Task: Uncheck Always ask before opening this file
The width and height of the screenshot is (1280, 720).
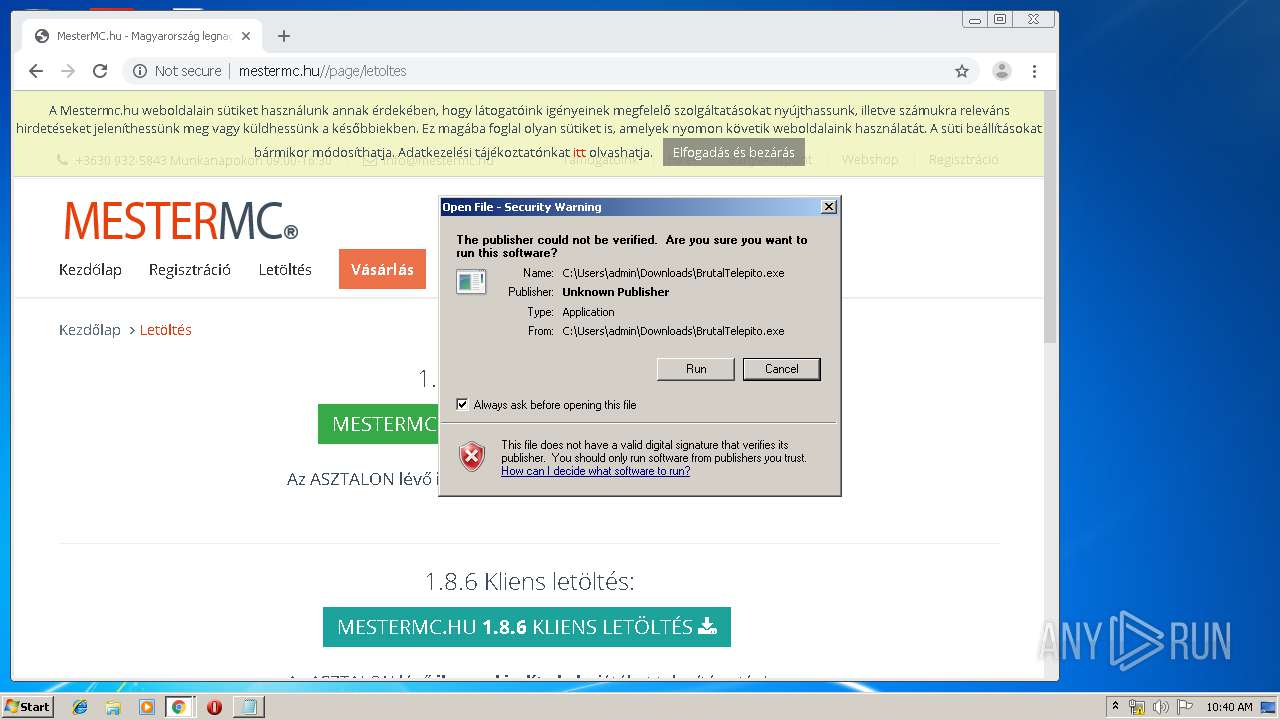Action: click(462, 405)
